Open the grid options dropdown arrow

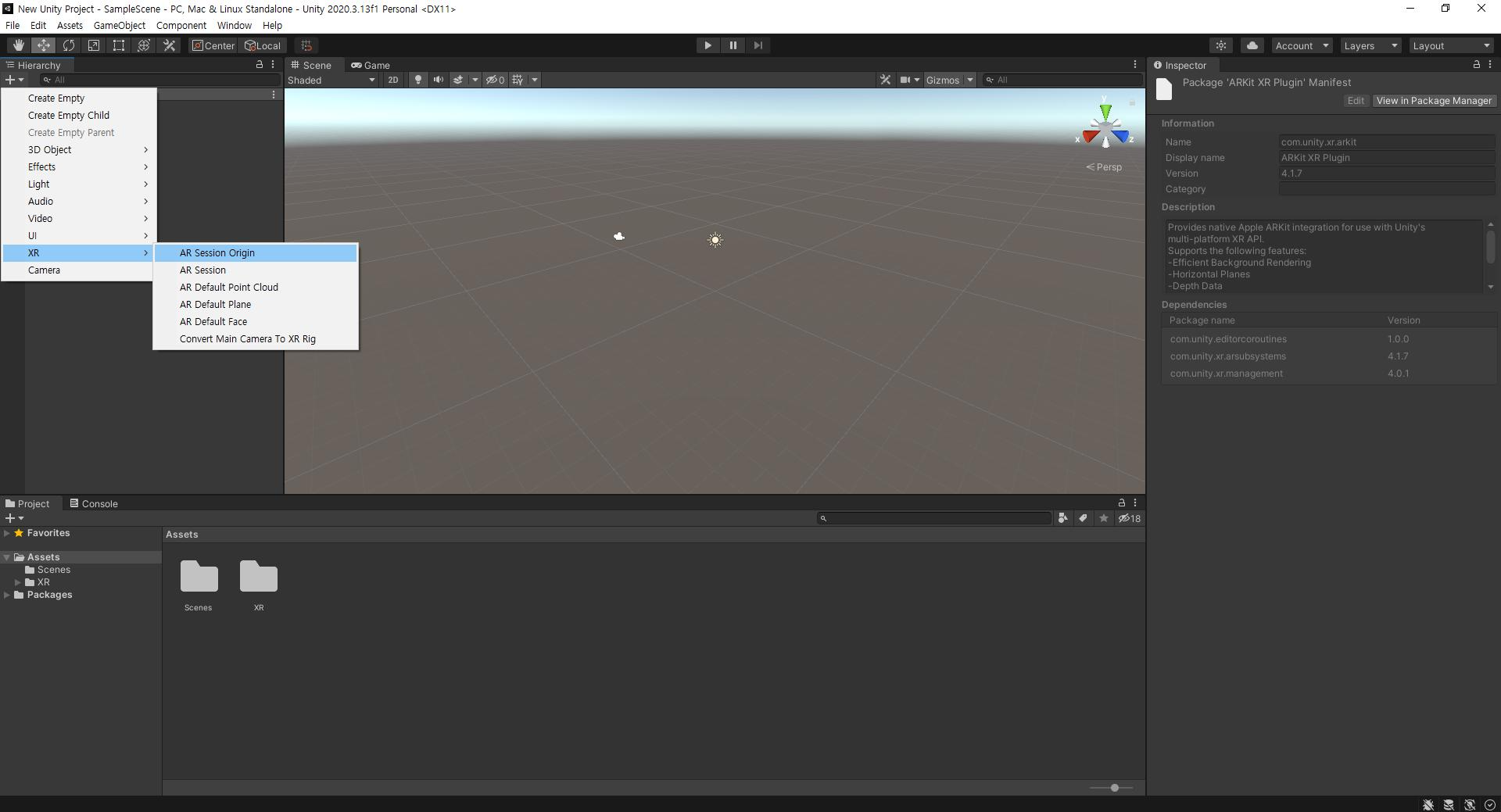click(x=535, y=80)
